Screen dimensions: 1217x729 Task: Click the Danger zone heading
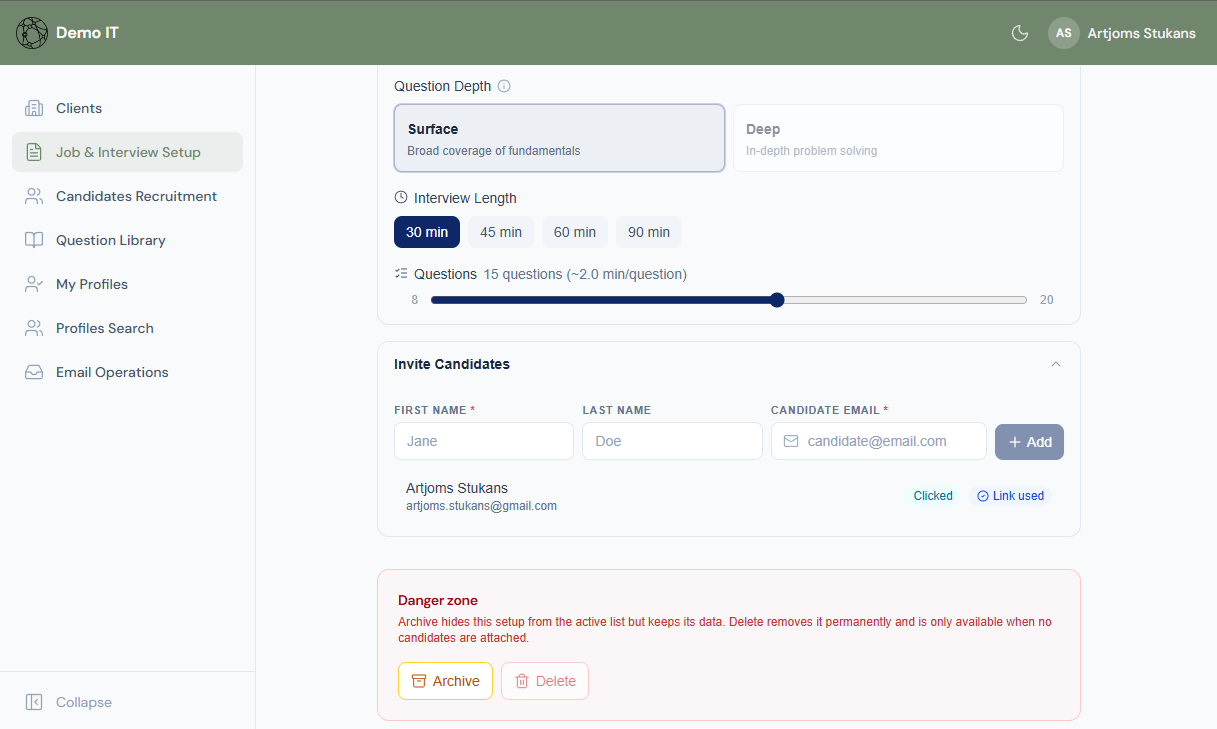point(438,600)
